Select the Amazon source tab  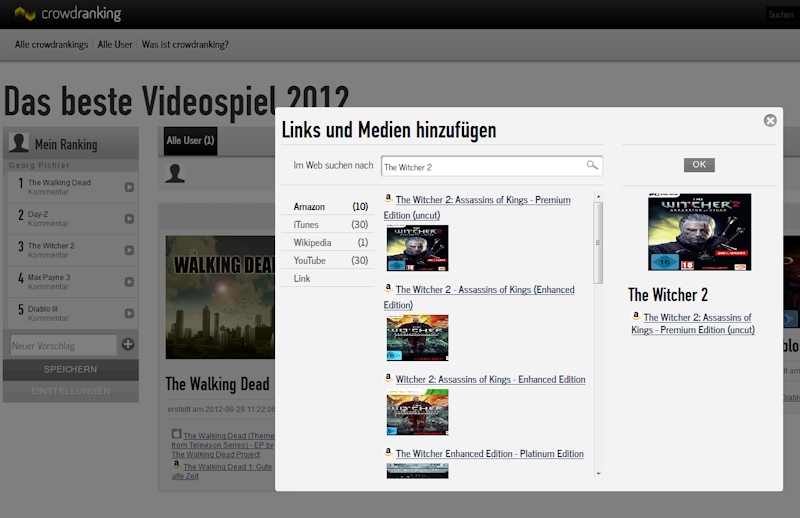click(328, 207)
